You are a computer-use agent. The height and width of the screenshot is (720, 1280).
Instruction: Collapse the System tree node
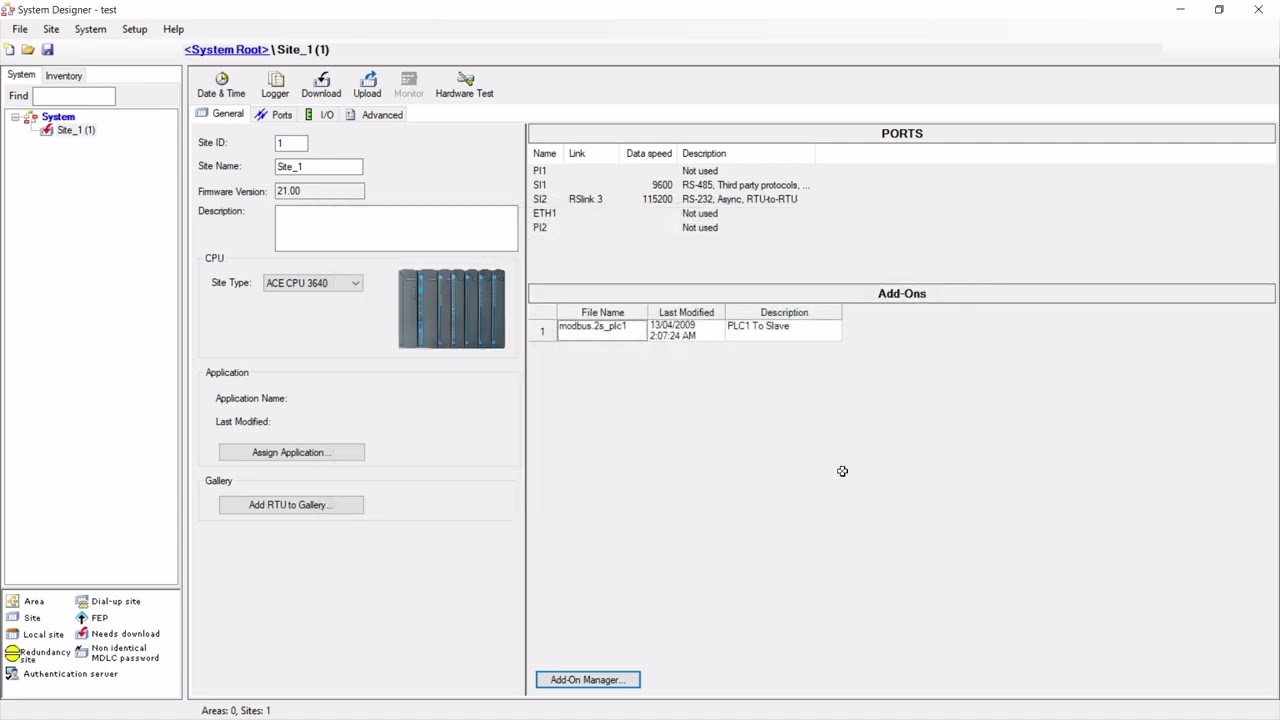16,117
